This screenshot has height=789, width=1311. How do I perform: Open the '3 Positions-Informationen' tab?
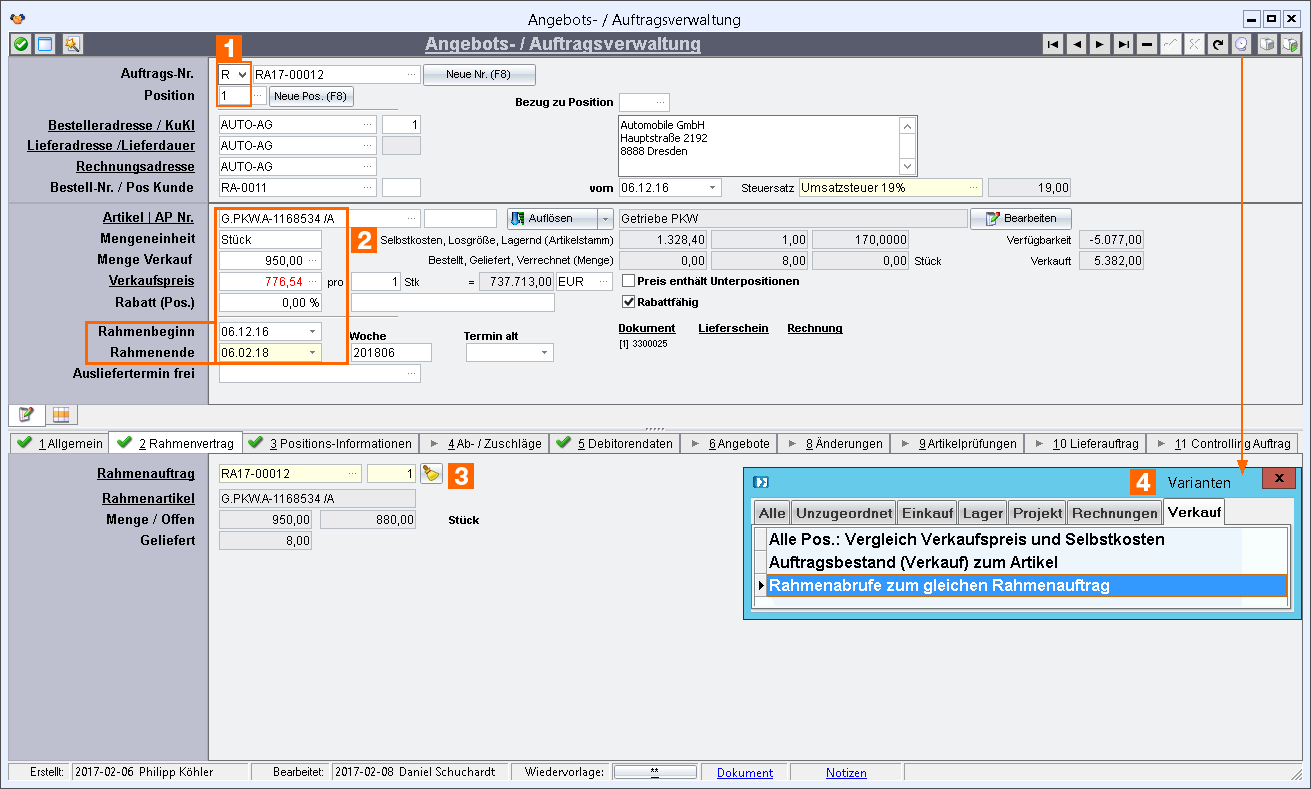point(330,443)
